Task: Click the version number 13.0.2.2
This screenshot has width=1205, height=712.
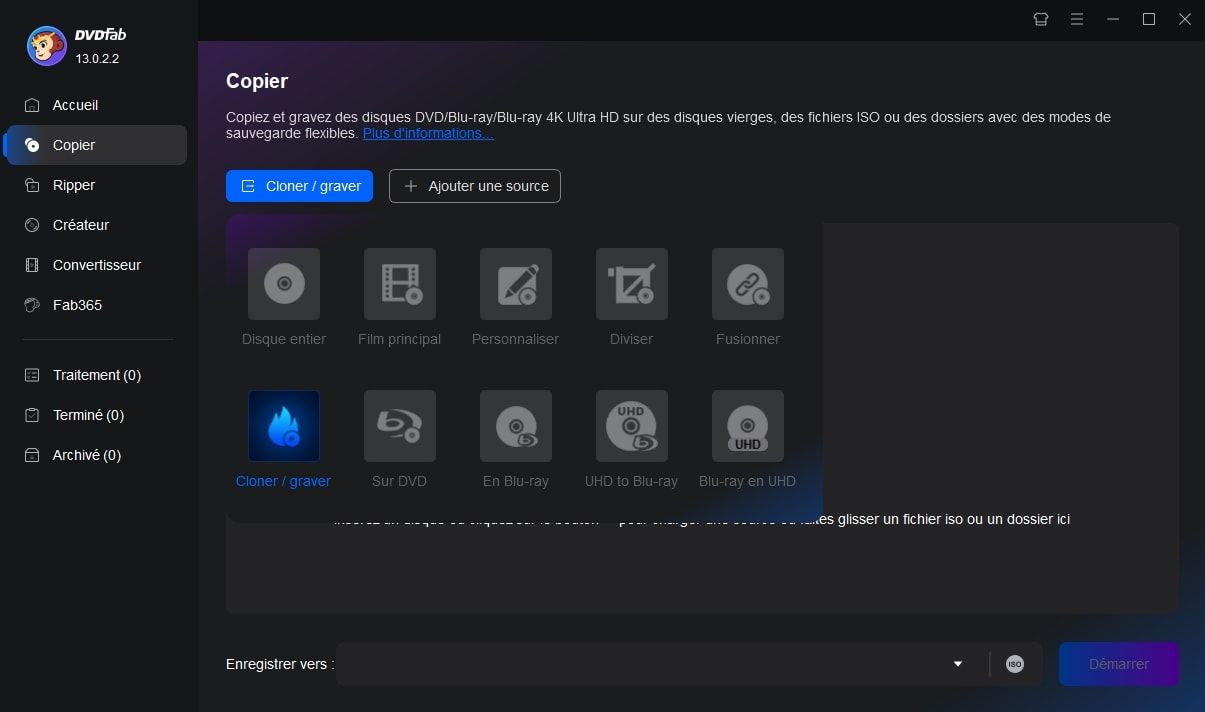Action: [97, 59]
